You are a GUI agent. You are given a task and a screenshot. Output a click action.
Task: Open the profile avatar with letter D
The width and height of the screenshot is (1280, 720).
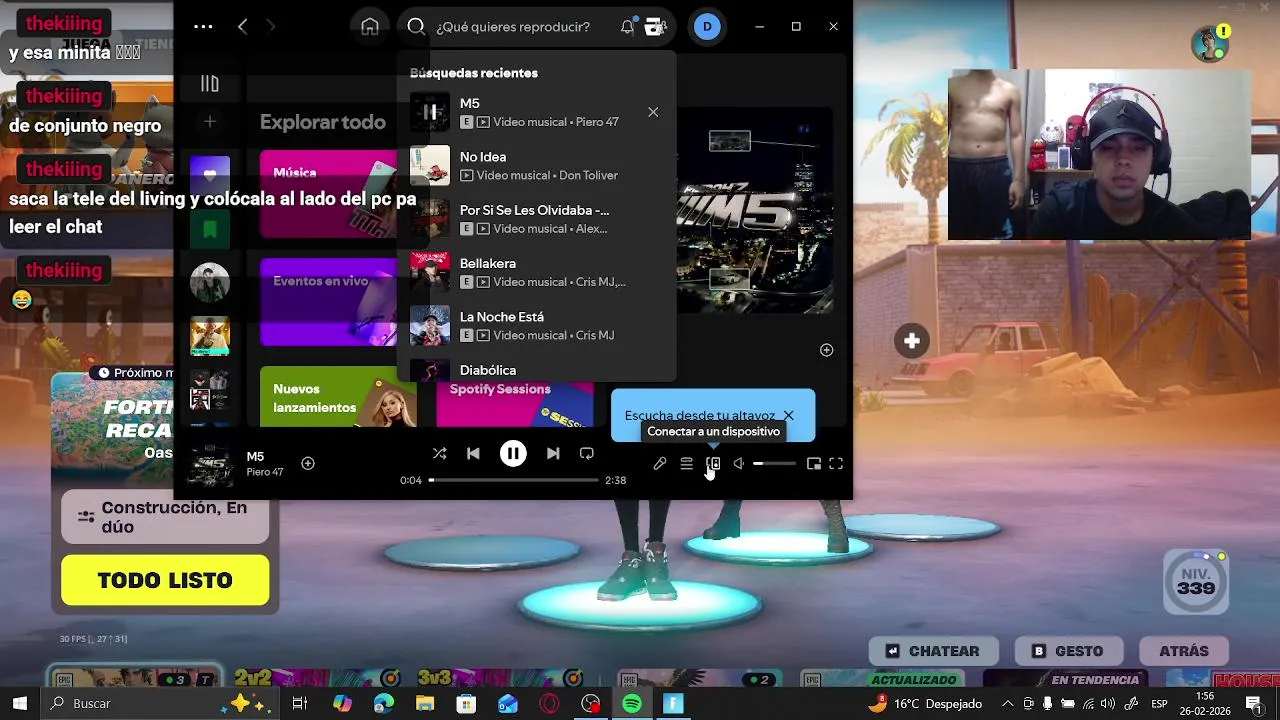(x=707, y=27)
